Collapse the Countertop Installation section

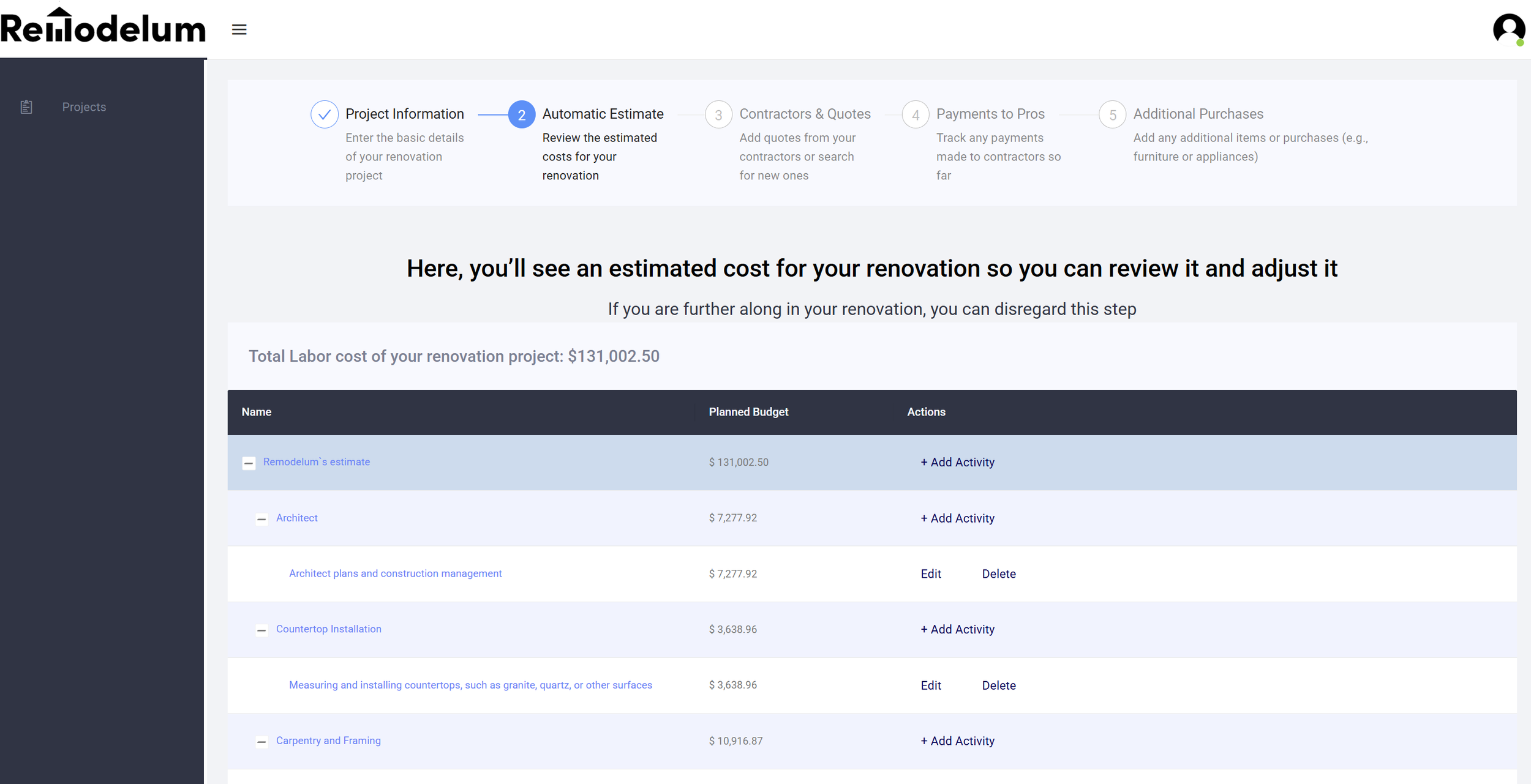coord(261,630)
